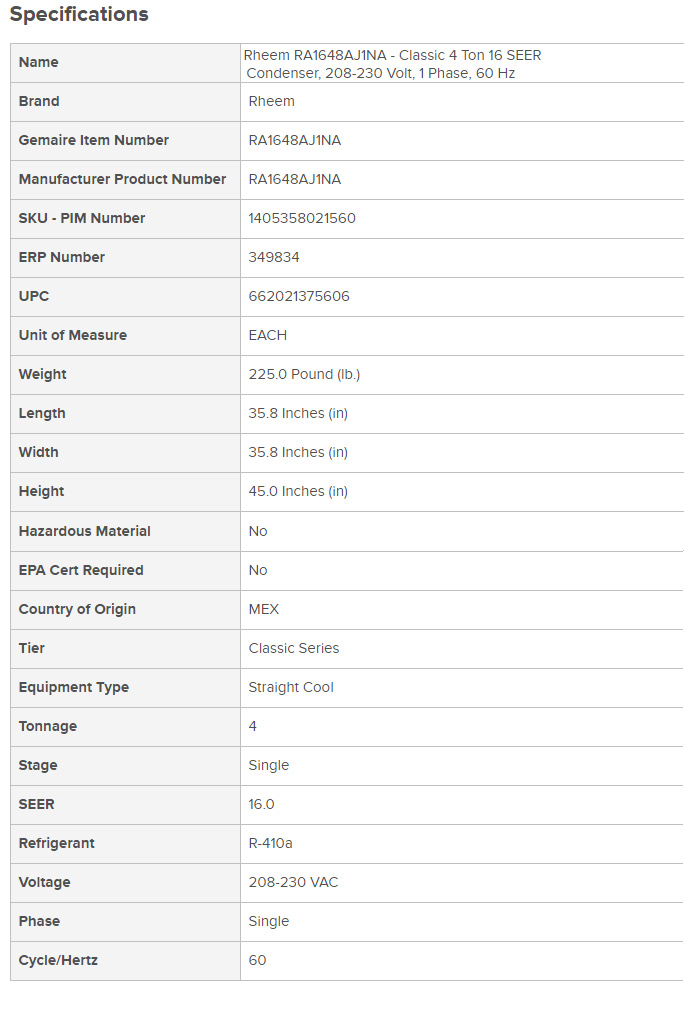Image resolution: width=684 pixels, height=1034 pixels.
Task: Click the Height value 45.0 Inches
Action: (298, 491)
